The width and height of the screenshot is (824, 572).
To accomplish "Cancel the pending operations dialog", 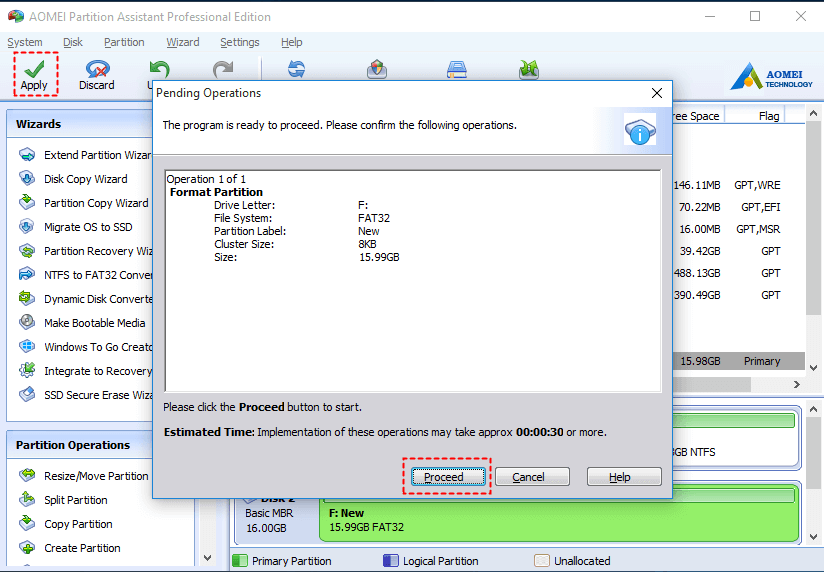I will click(x=532, y=477).
